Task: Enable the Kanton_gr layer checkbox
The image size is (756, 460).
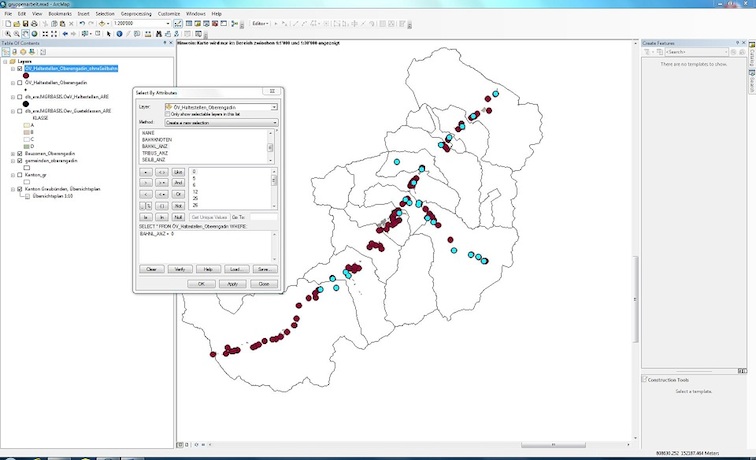Action: [x=19, y=174]
